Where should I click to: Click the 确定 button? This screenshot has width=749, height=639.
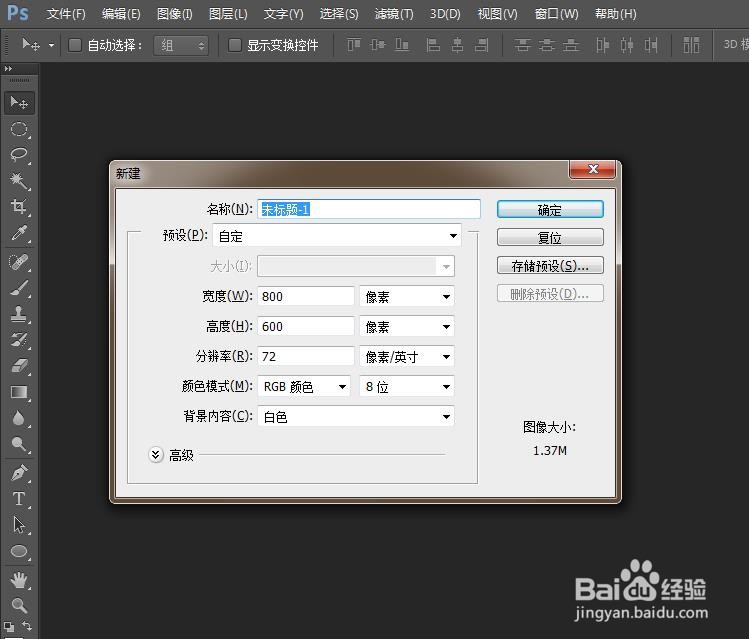pos(550,210)
